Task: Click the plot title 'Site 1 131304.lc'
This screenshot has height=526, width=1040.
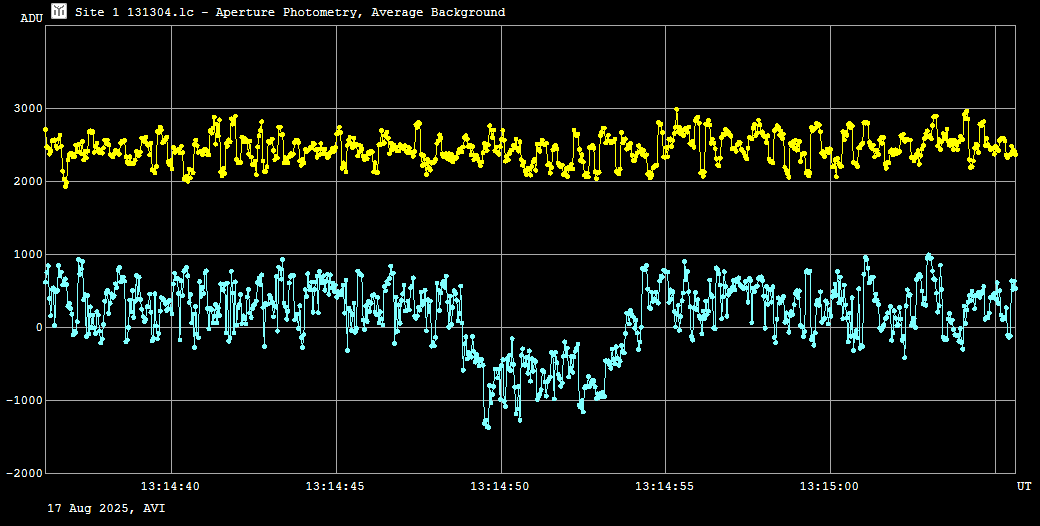Action: tap(134, 12)
